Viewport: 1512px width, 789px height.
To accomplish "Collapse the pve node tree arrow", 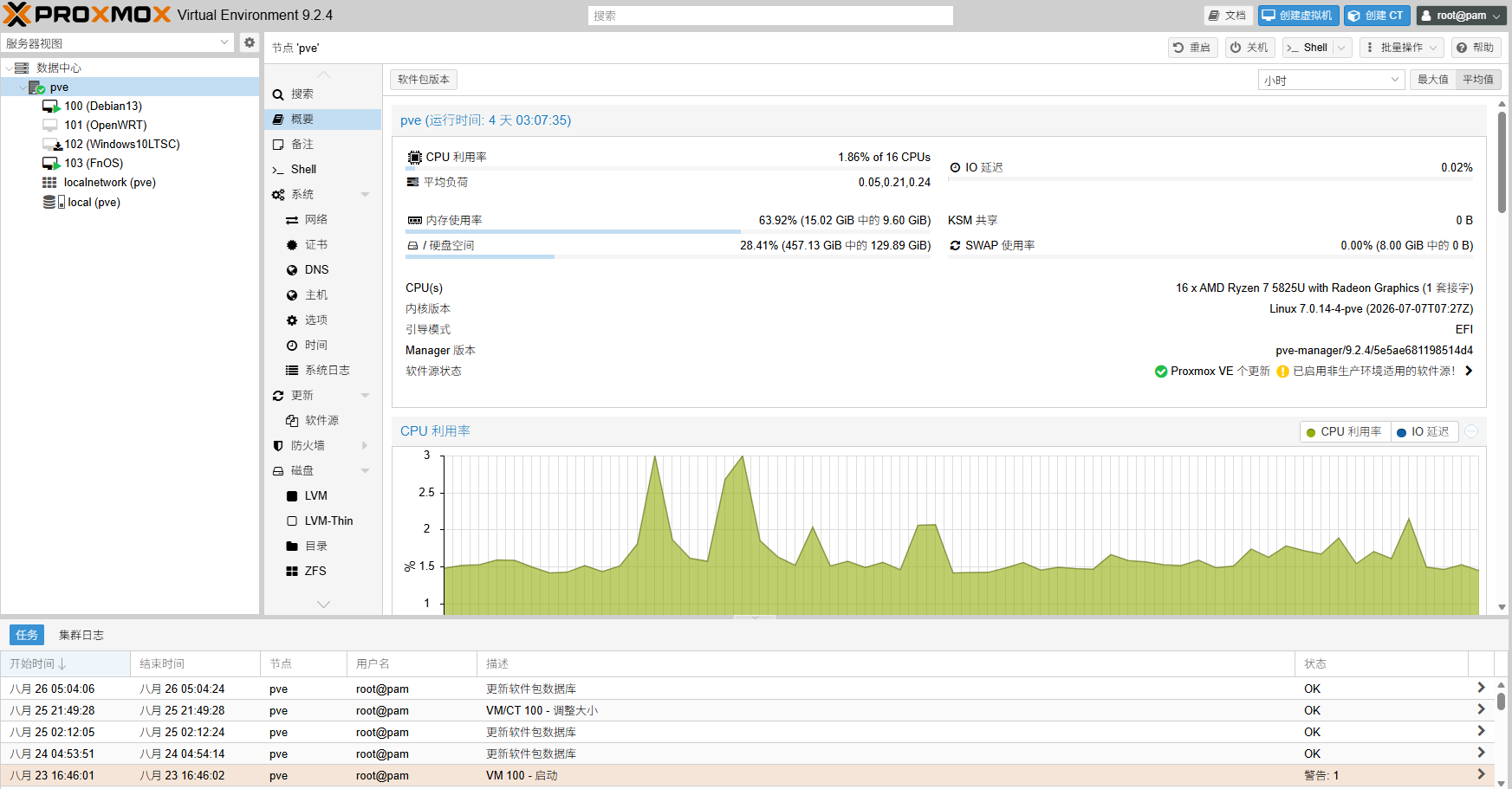I will [23, 87].
